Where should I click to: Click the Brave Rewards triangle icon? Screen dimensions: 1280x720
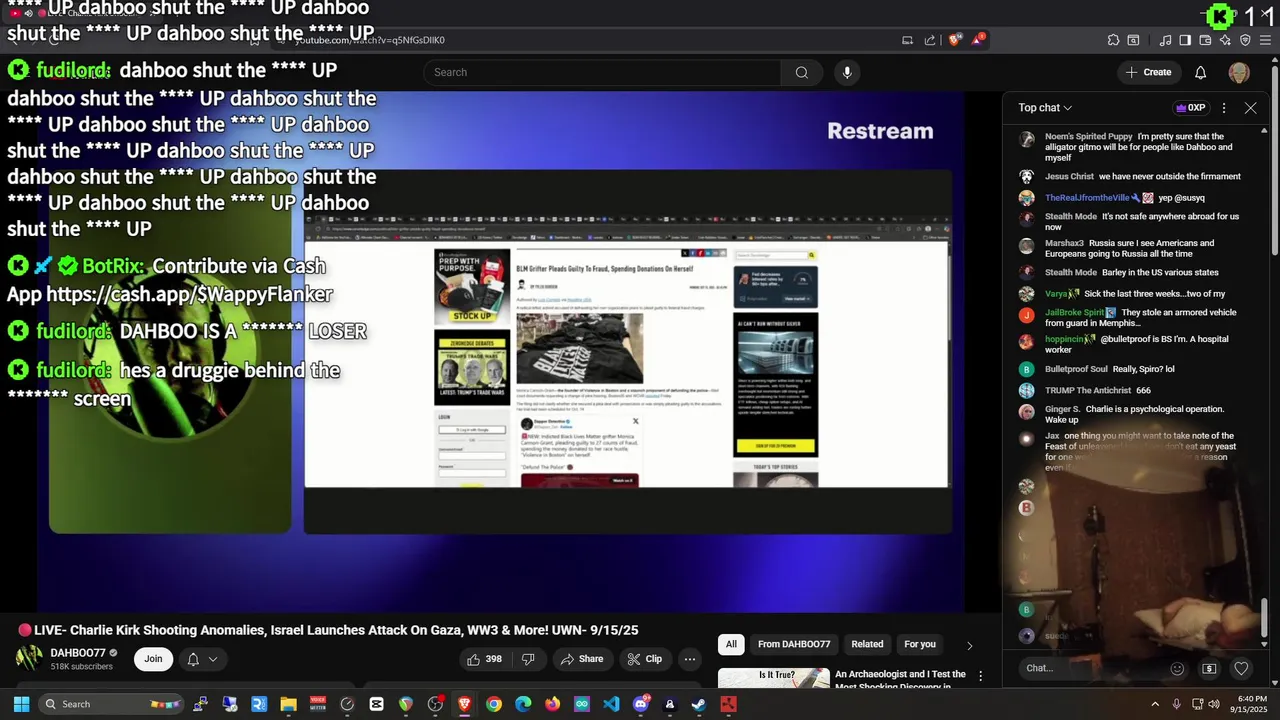pos(977,40)
